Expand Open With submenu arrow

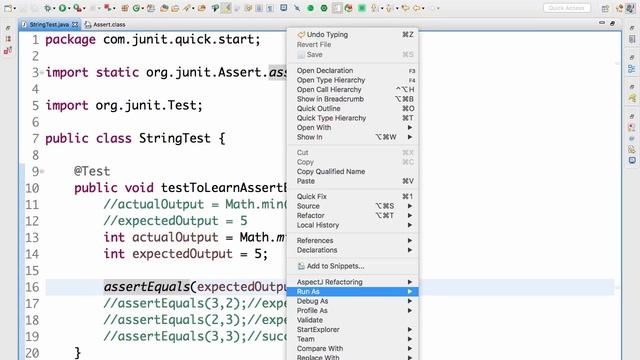[409, 128]
